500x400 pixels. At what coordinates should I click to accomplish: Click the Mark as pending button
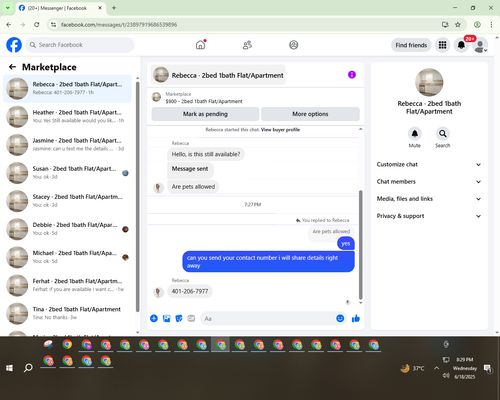point(205,114)
